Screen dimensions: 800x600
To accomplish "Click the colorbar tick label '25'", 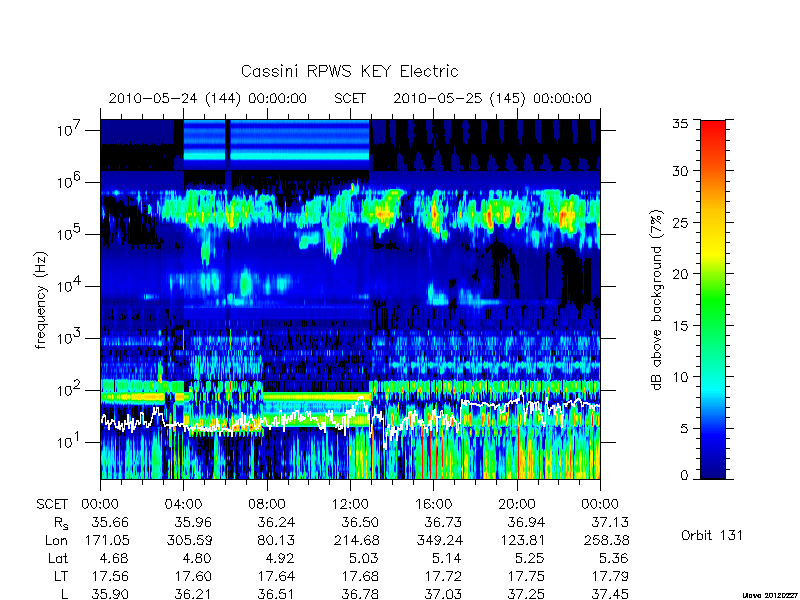I will pos(681,222).
